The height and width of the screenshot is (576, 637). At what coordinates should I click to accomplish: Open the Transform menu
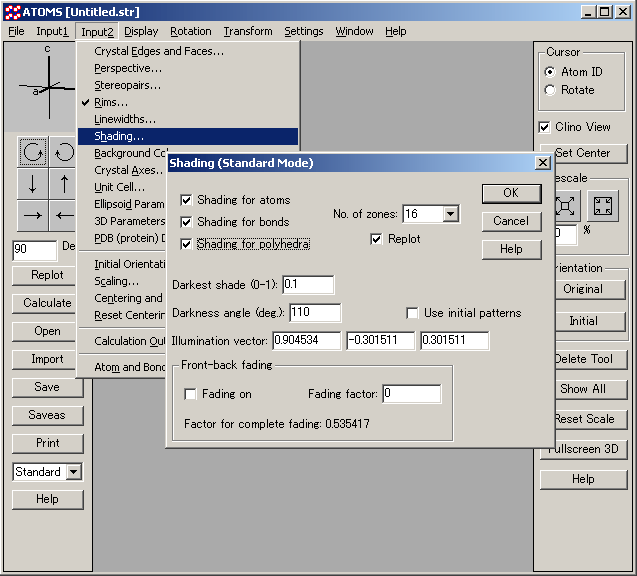point(247,31)
